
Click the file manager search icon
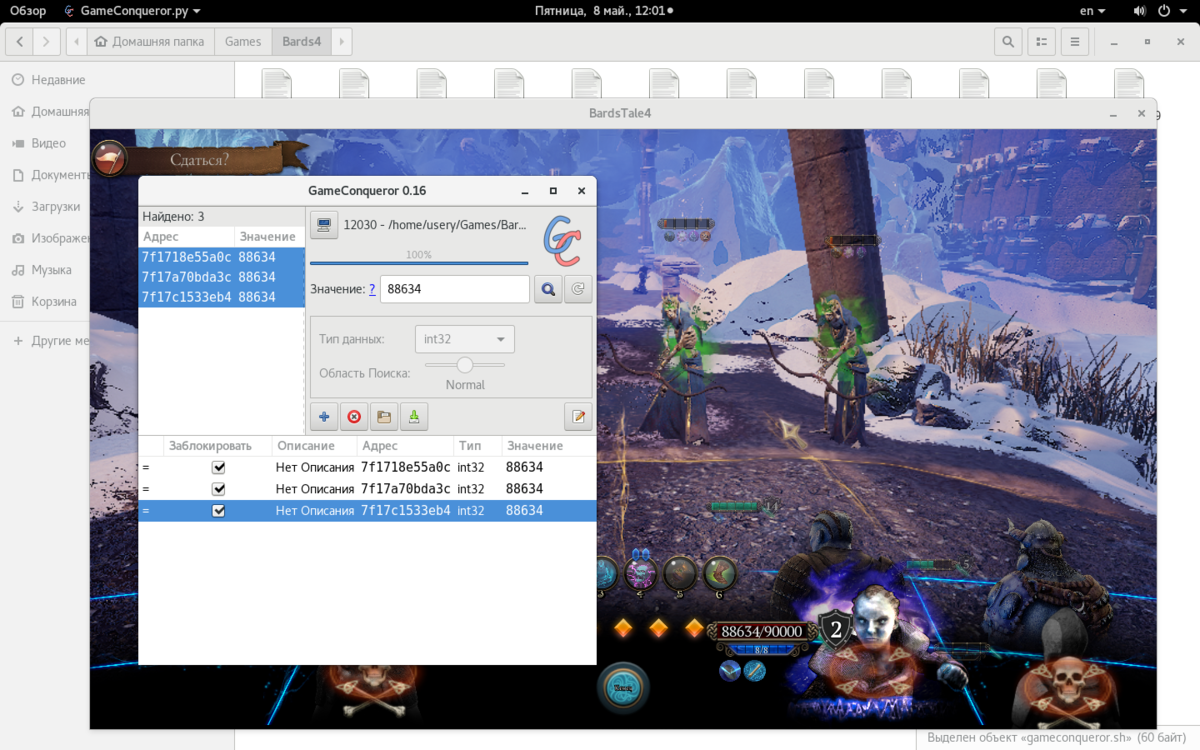point(1008,42)
